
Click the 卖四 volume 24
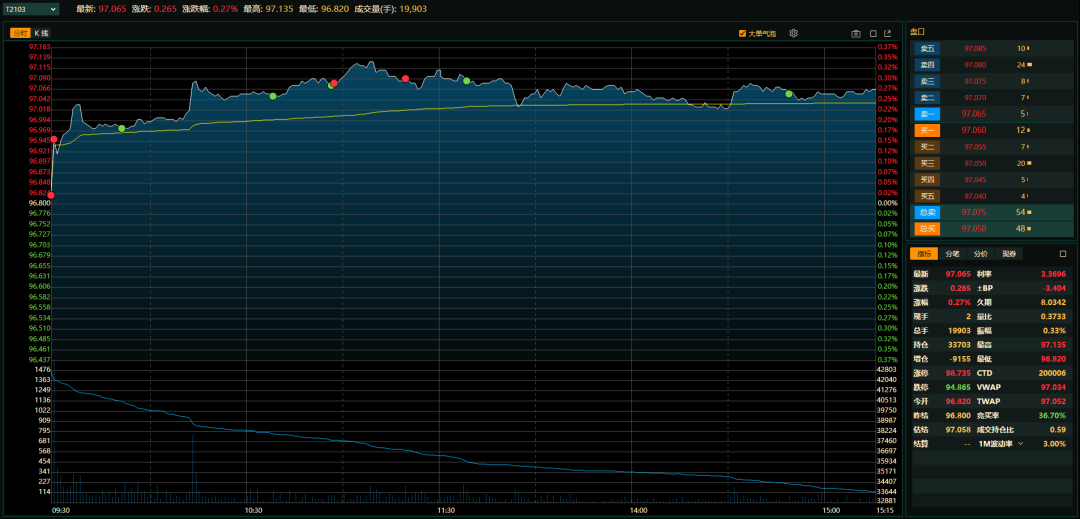coord(1021,65)
